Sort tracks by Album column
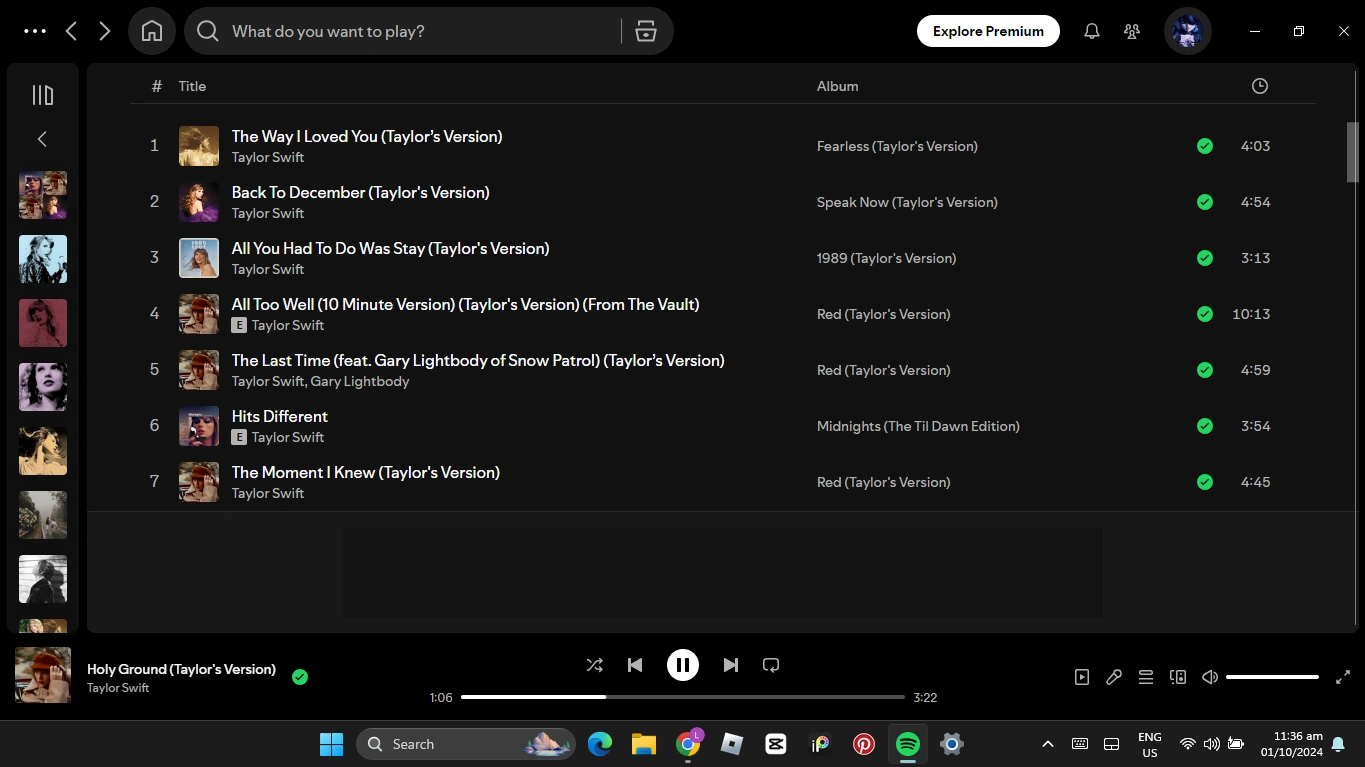 837,86
